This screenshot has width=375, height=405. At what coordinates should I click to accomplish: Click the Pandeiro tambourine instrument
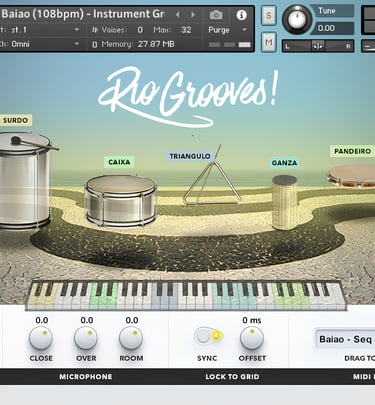pos(352,176)
